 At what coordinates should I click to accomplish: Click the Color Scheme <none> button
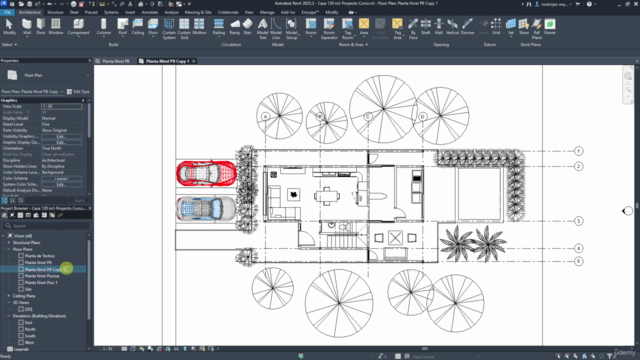61,178
